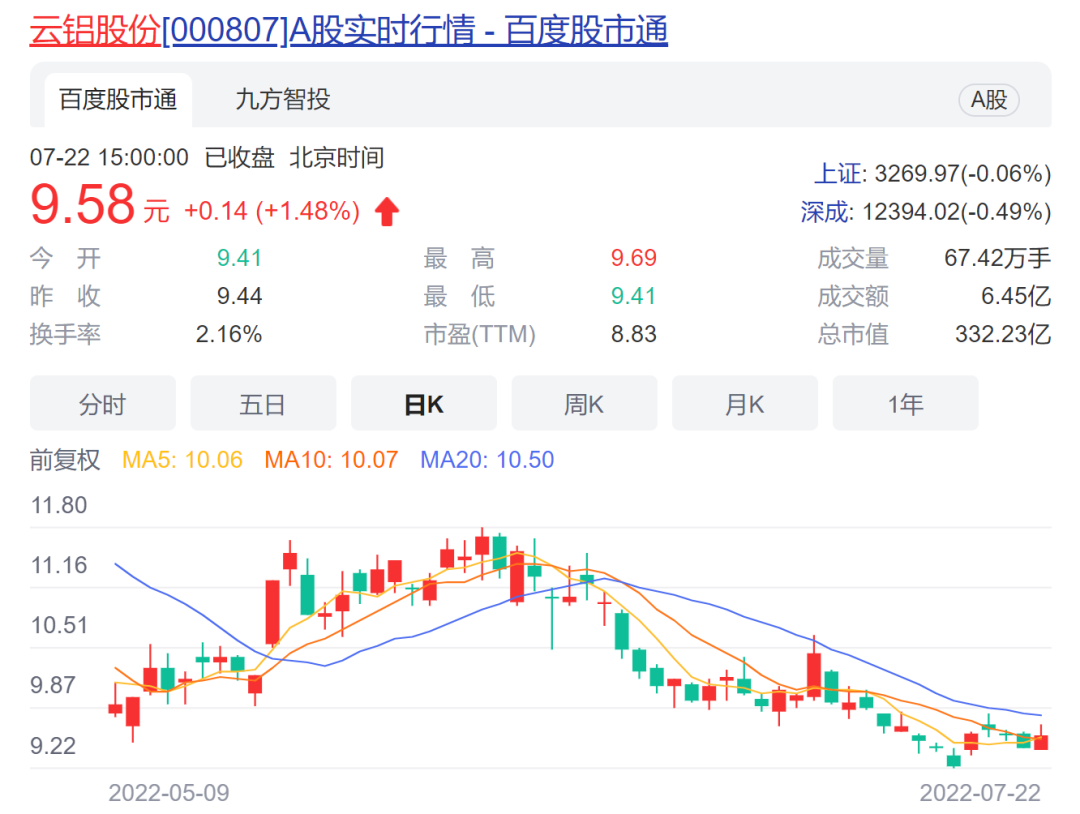Open the 上证 index link
Screen dimensions: 1080x814
(837, 174)
